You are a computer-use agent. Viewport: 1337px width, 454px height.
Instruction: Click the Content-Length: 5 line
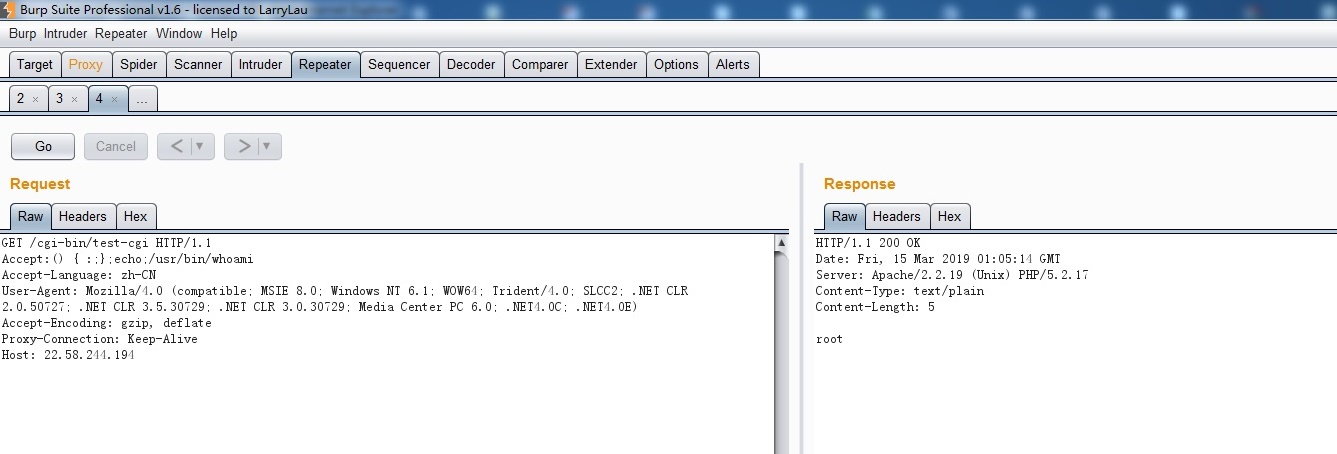point(875,307)
